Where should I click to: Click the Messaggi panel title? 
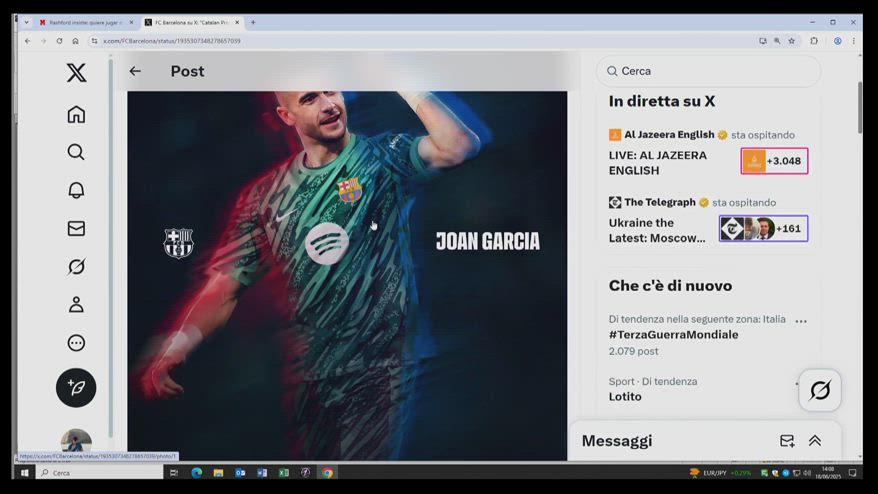point(617,441)
